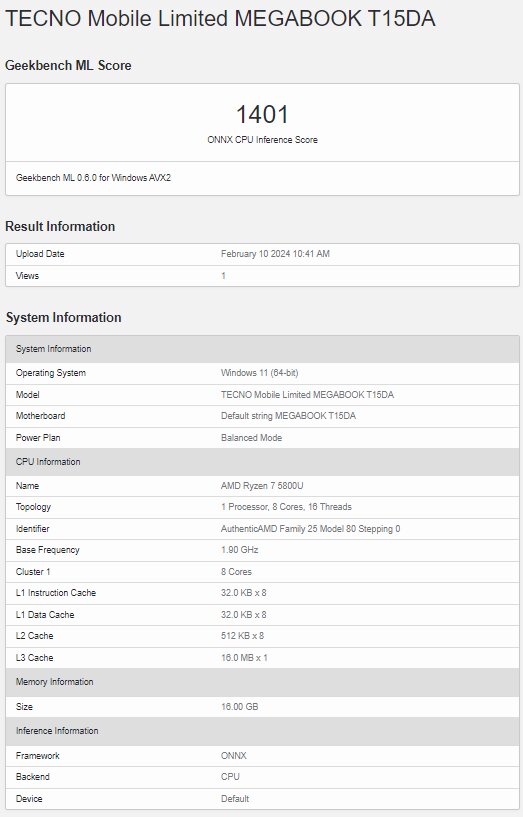523x817 pixels.
Task: Click the System Information section header row
Action: [x=262, y=349]
